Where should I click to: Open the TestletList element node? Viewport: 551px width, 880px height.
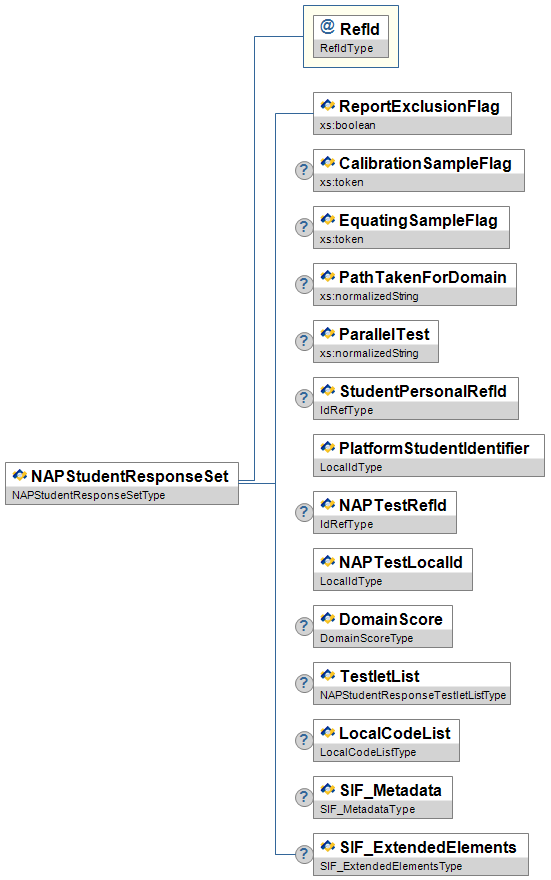tap(412, 683)
